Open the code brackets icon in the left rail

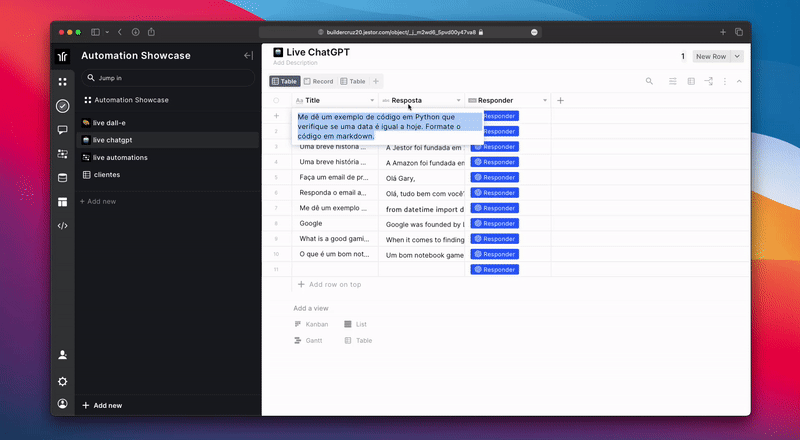62,226
